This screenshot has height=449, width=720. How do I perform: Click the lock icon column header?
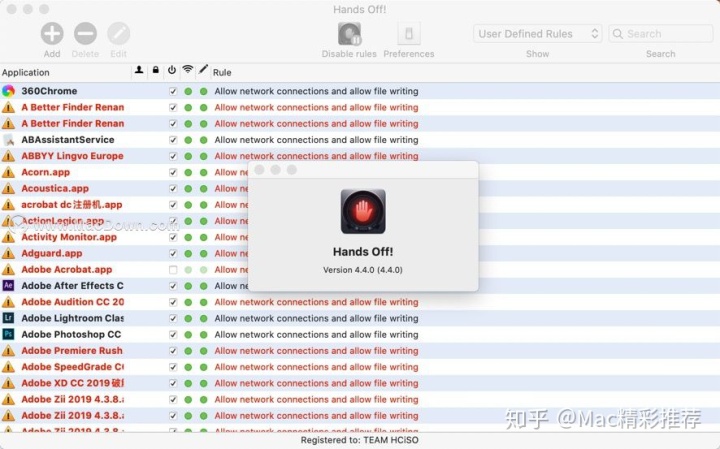coord(156,70)
